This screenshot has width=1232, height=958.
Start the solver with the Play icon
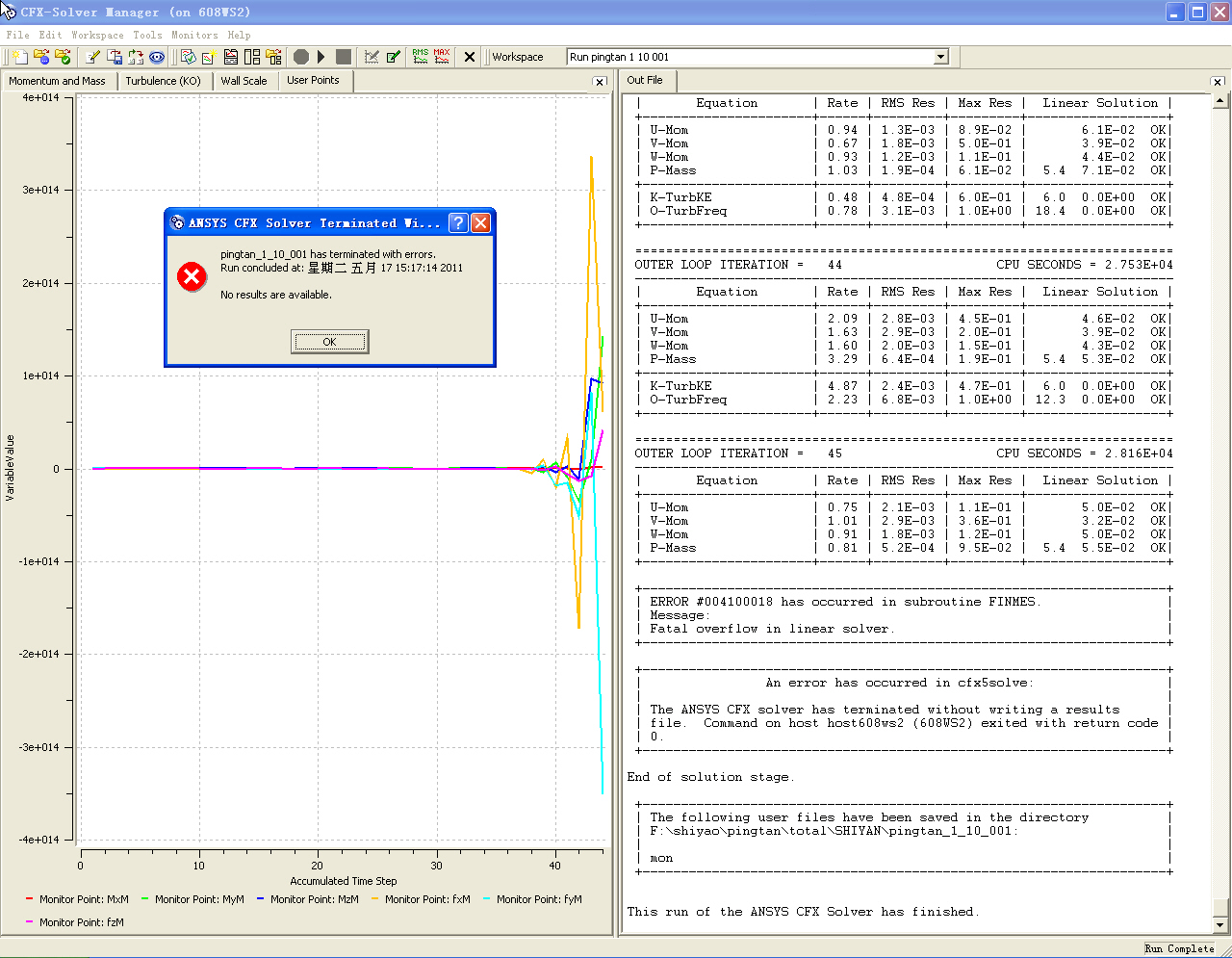point(320,56)
